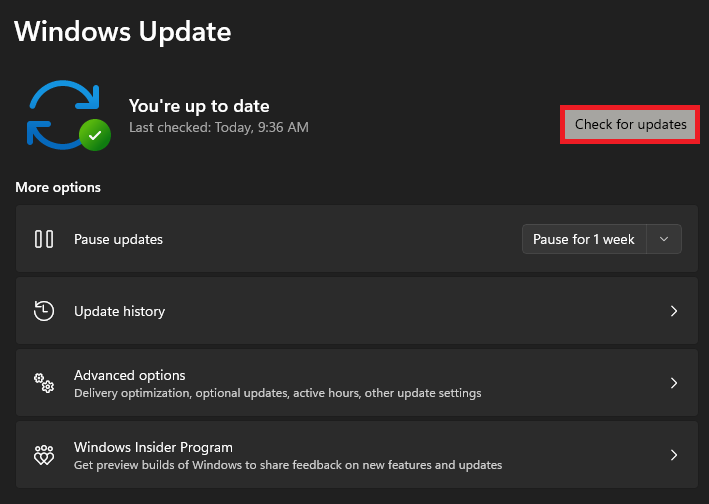Open Windows Insider Program via its chevron
709x504 pixels.
[674, 455]
